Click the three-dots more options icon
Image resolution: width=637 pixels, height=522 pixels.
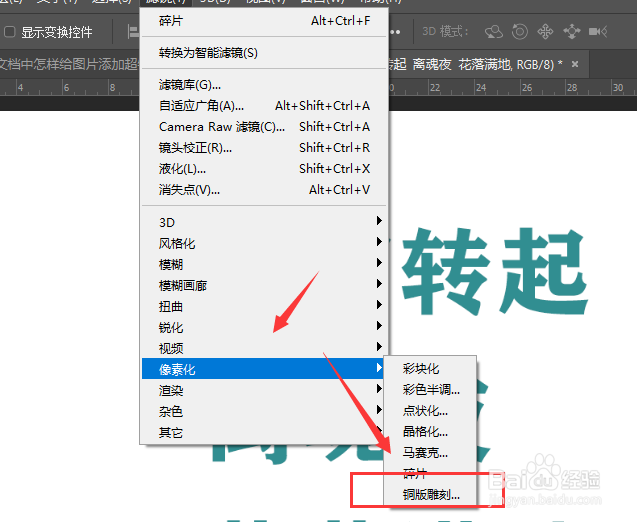(x=395, y=32)
